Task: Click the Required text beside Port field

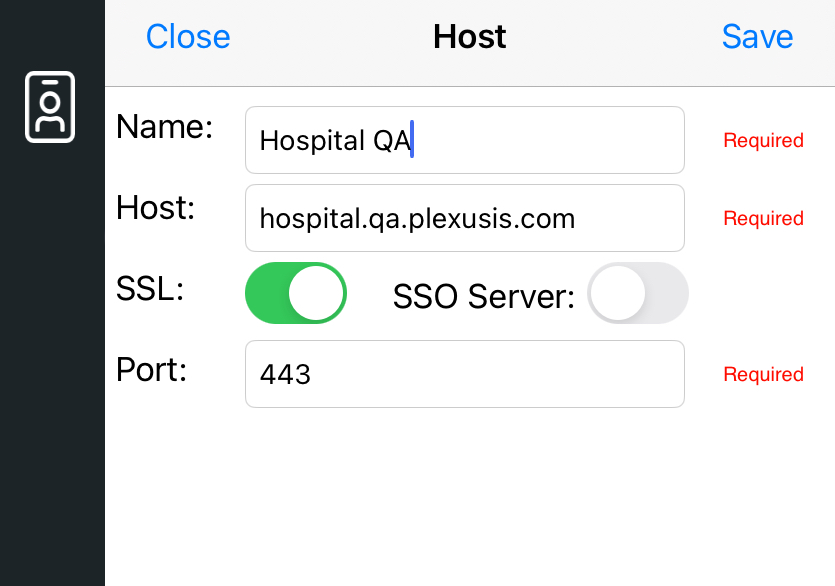Action: [763, 374]
